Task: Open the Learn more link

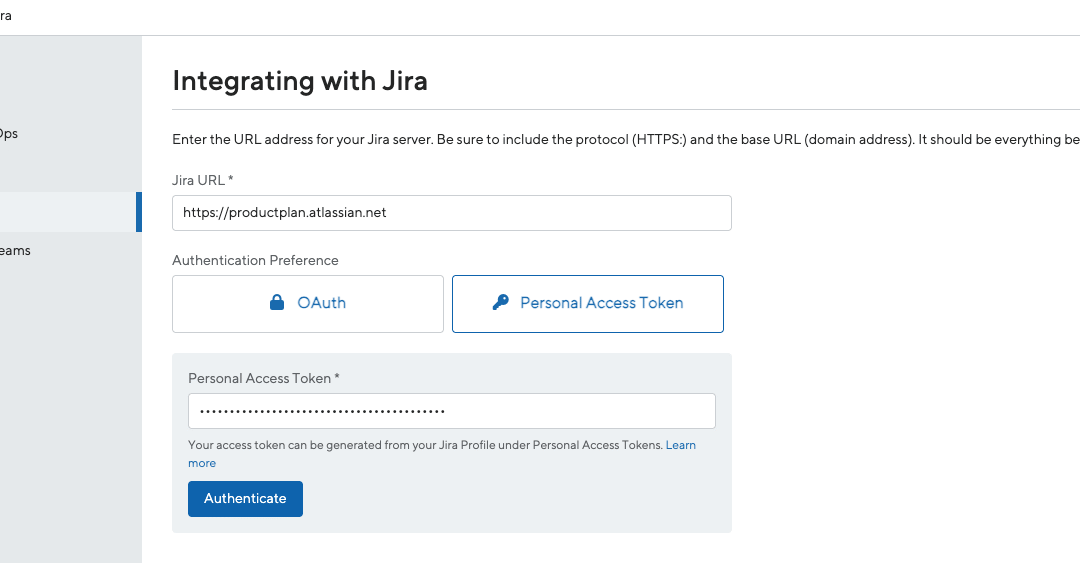Action: pos(681,445)
